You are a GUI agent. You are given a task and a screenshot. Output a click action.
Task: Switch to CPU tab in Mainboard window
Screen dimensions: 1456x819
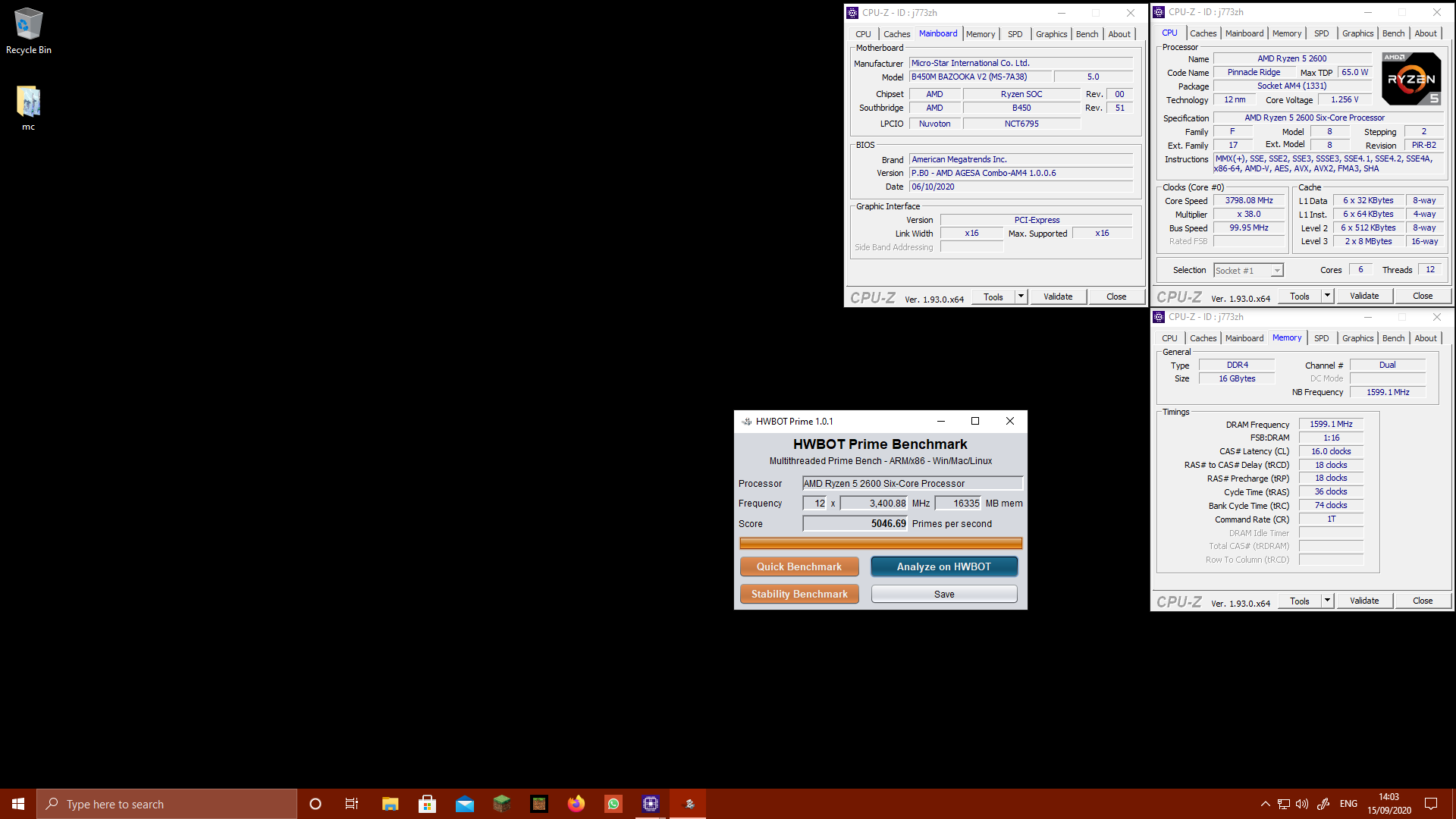click(863, 34)
